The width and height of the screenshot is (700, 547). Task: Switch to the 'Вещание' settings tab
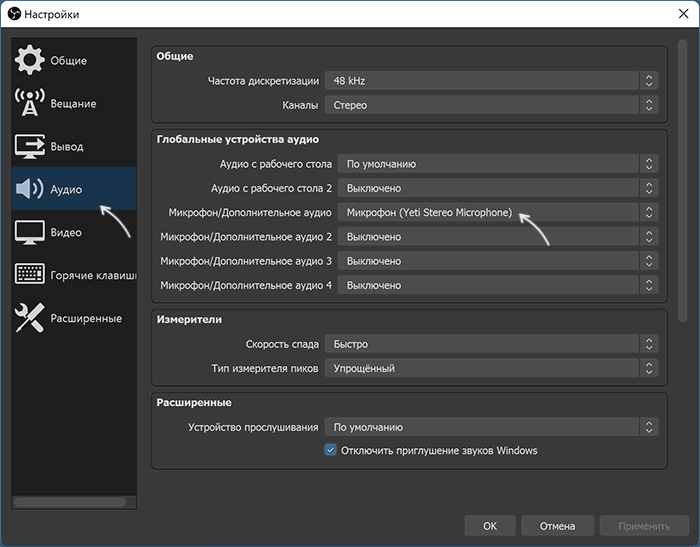73,104
